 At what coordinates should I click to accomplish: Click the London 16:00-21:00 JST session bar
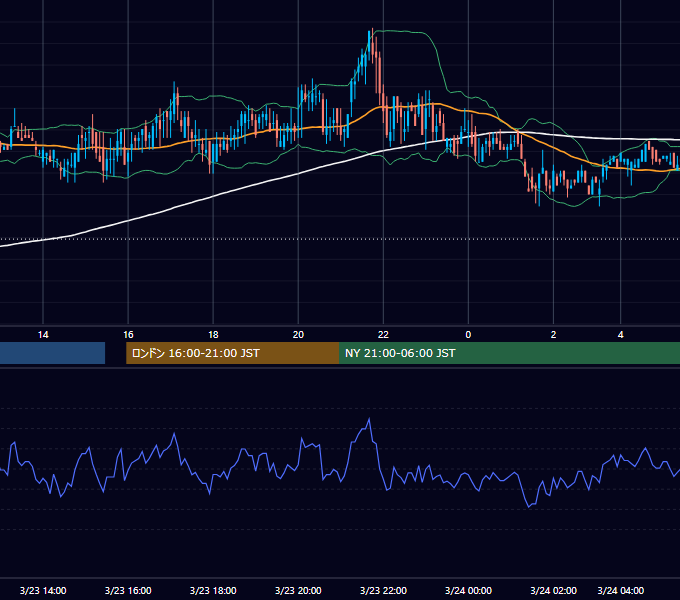tap(232, 353)
